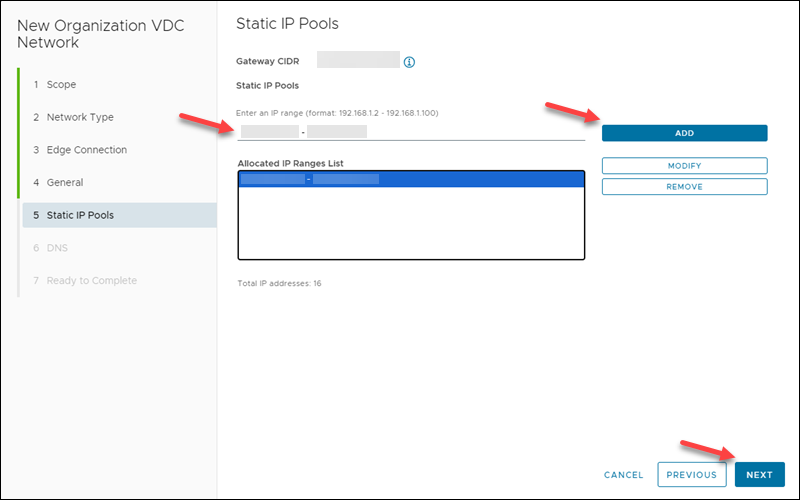The height and width of the screenshot is (500, 800).
Task: Click the Gateway CIDR info icon
Action: point(409,62)
